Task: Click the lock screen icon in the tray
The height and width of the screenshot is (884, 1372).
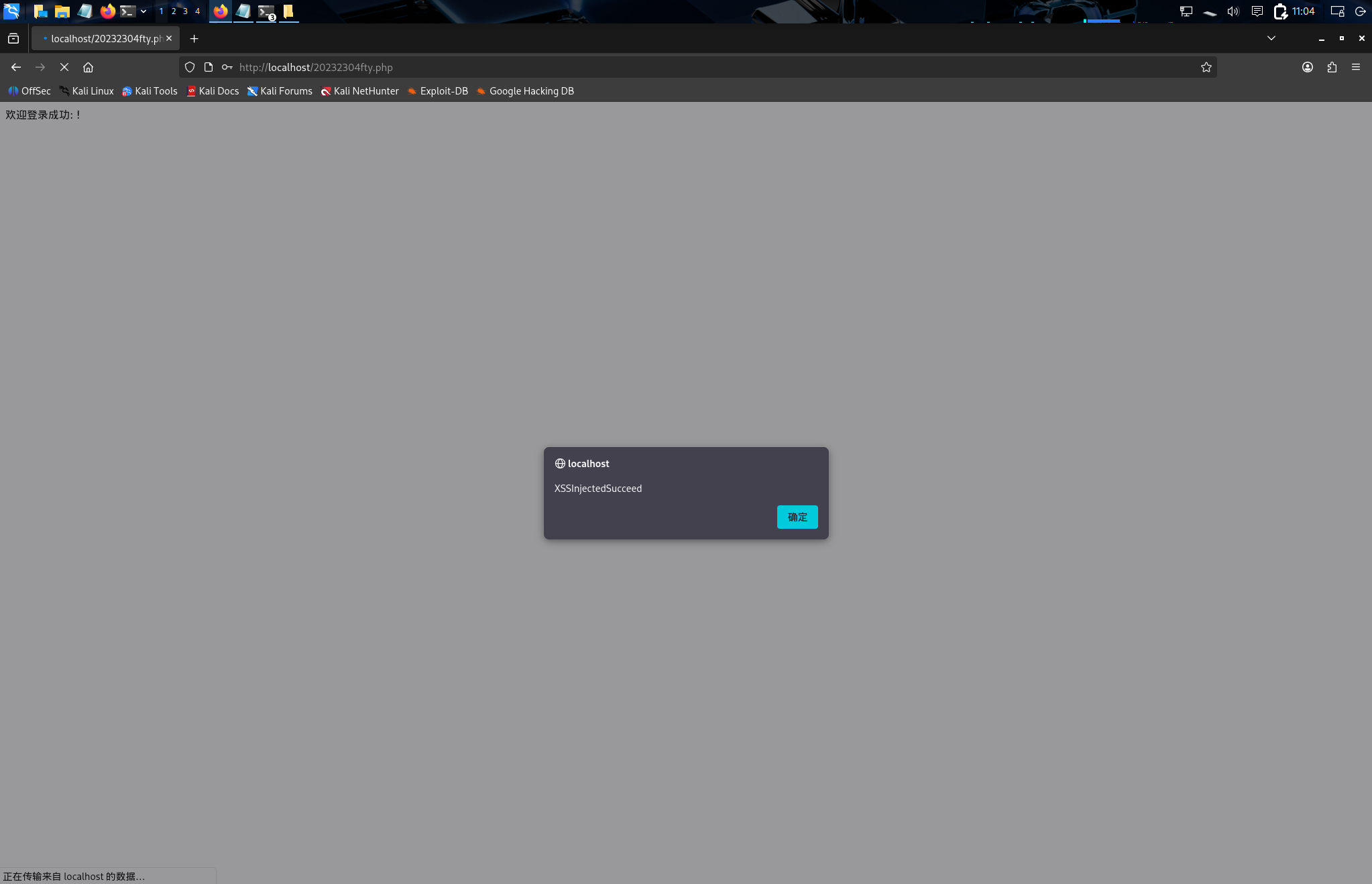Action: (1336, 11)
